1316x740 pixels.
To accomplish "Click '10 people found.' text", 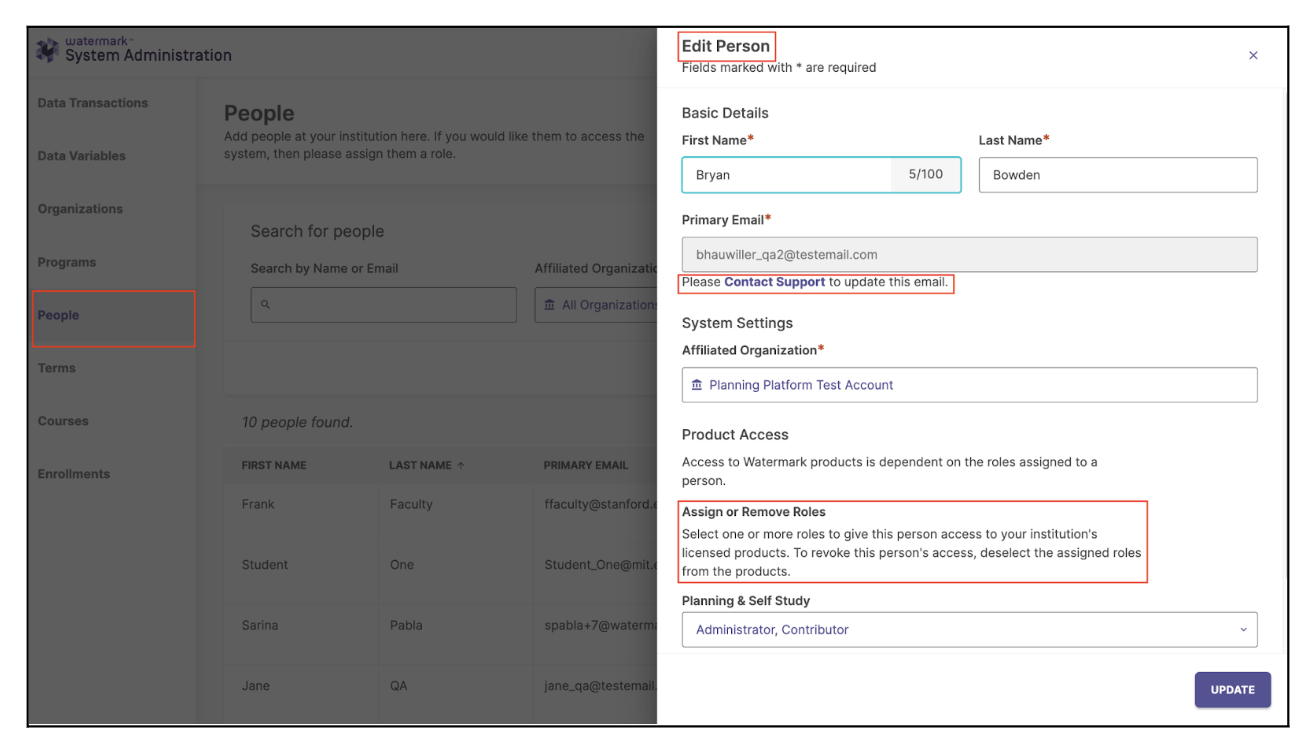I will point(297,422).
